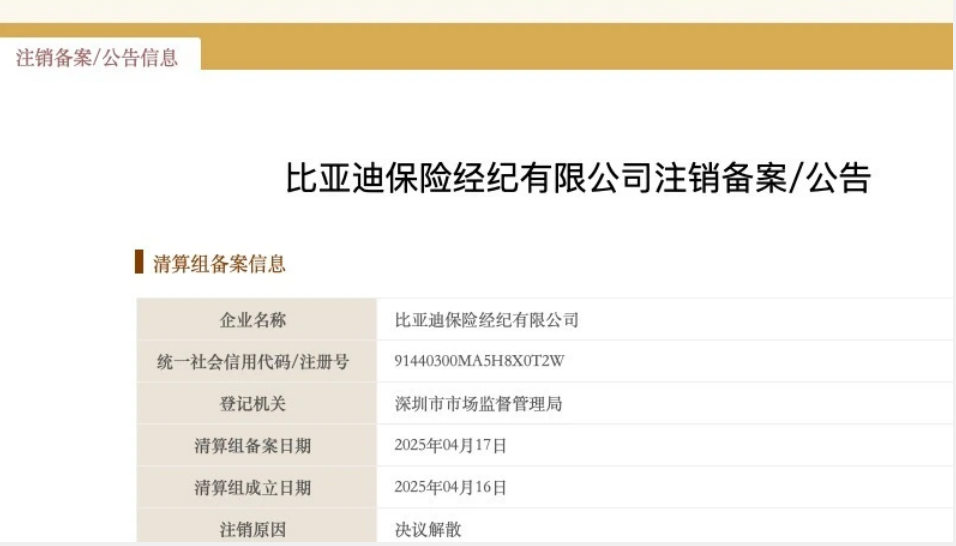Select the 清算组备案日期 label cell
Image resolution: width=956 pixels, height=546 pixels.
click(257, 445)
